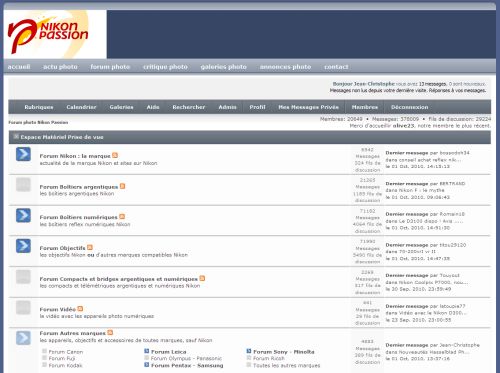This screenshot has height=373, width=500.
Task: Open Galeries in the forum menu bar
Action: [121, 107]
